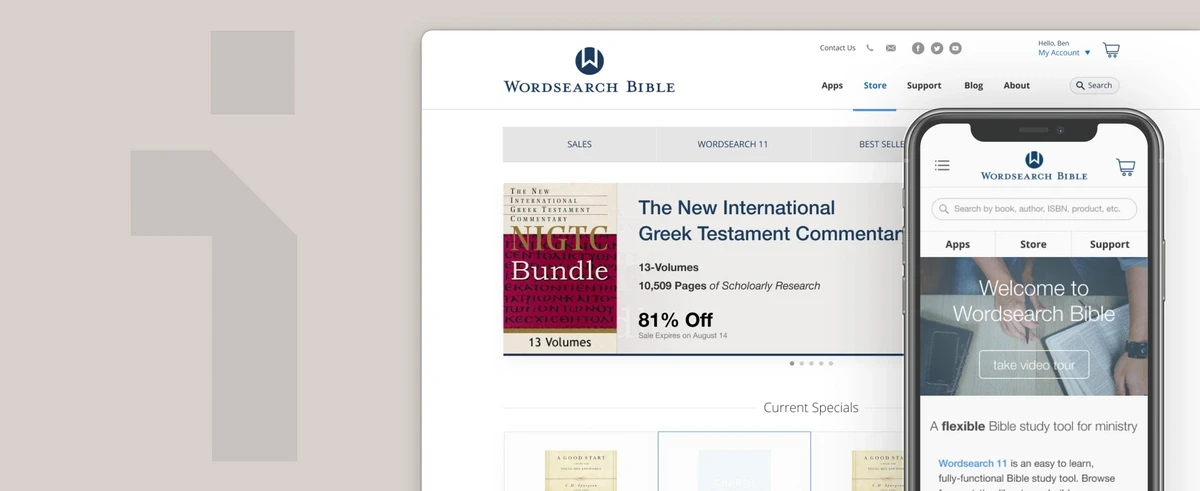Viewport: 1200px width, 491px height.
Task: Open the YouTube social icon
Action: 955,48
